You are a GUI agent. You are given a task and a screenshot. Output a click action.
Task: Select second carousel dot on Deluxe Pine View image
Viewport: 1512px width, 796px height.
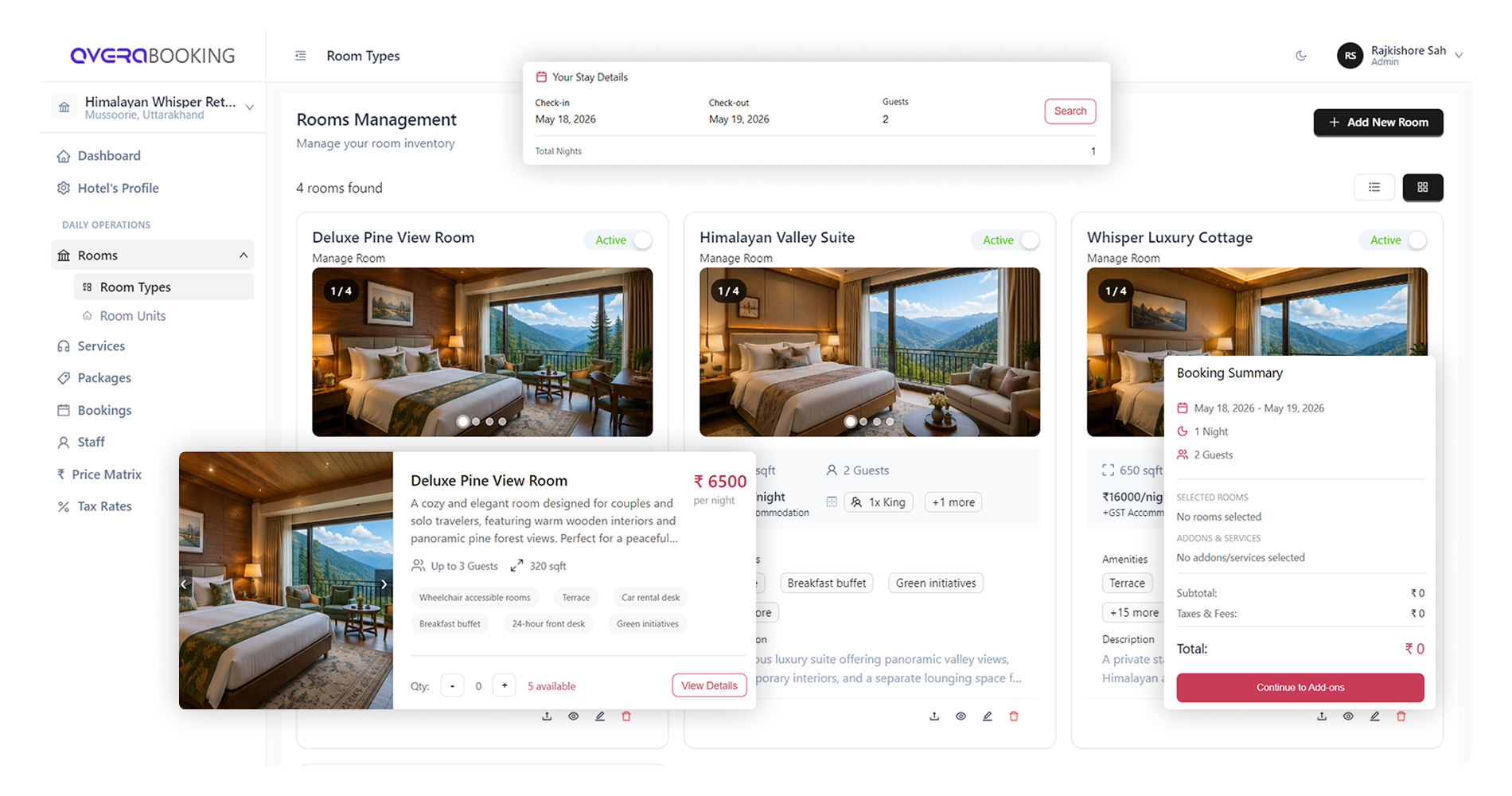coord(476,422)
